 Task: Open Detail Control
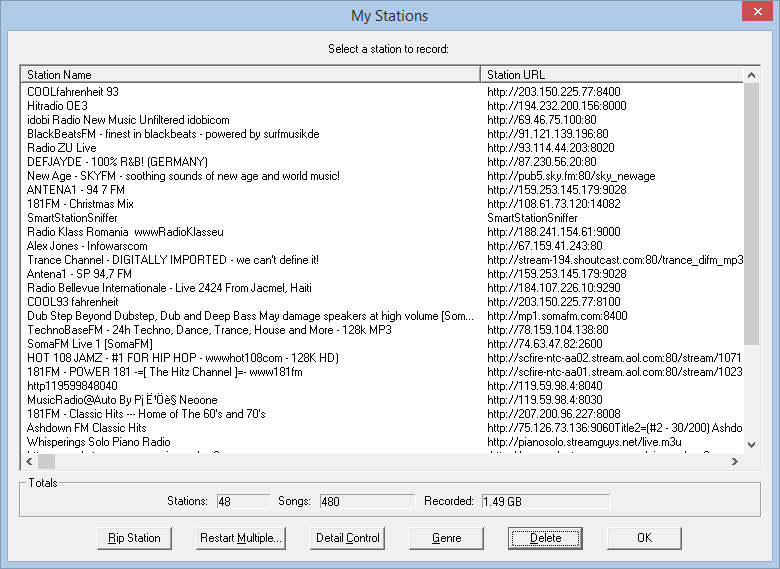347,538
